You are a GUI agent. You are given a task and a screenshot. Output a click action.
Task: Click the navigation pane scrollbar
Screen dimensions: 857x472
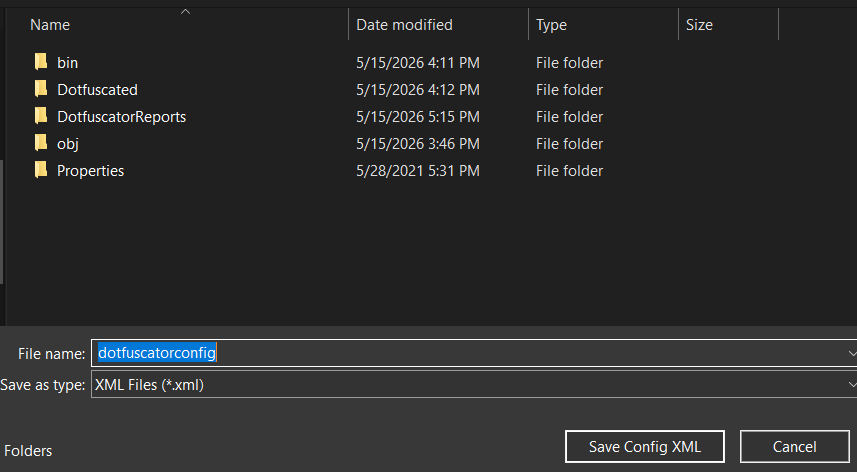tap(2, 221)
